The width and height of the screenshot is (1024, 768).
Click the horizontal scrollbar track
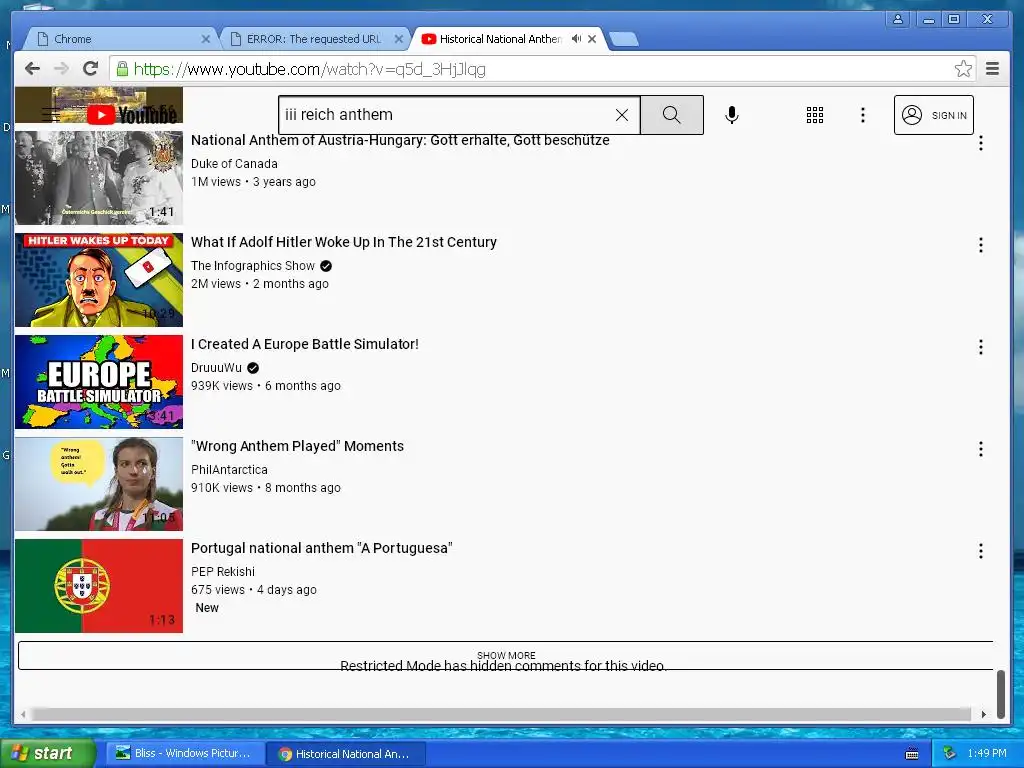(x=502, y=714)
